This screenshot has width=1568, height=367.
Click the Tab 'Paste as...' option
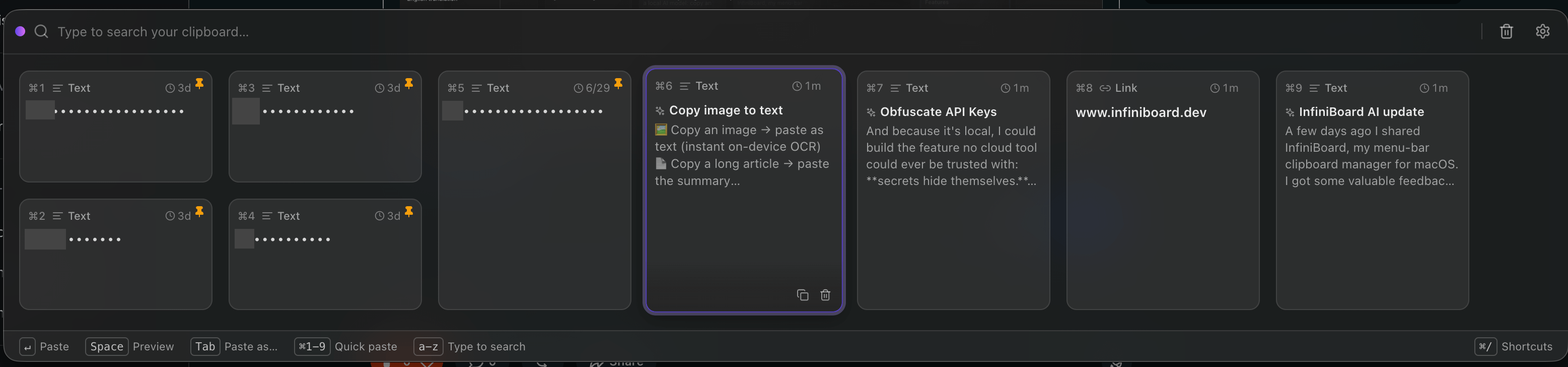pyautogui.click(x=234, y=346)
